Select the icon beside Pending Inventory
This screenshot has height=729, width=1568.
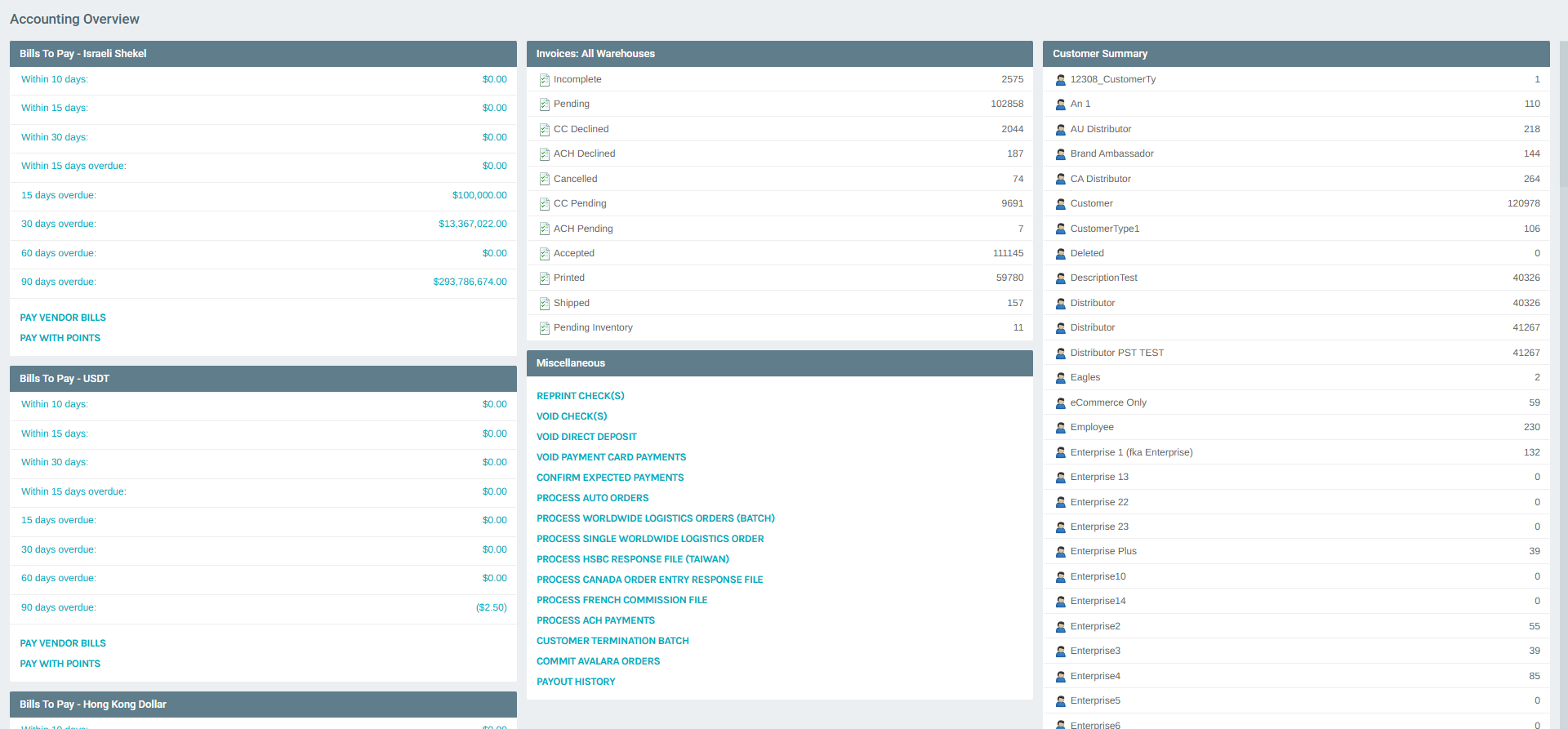tap(544, 328)
